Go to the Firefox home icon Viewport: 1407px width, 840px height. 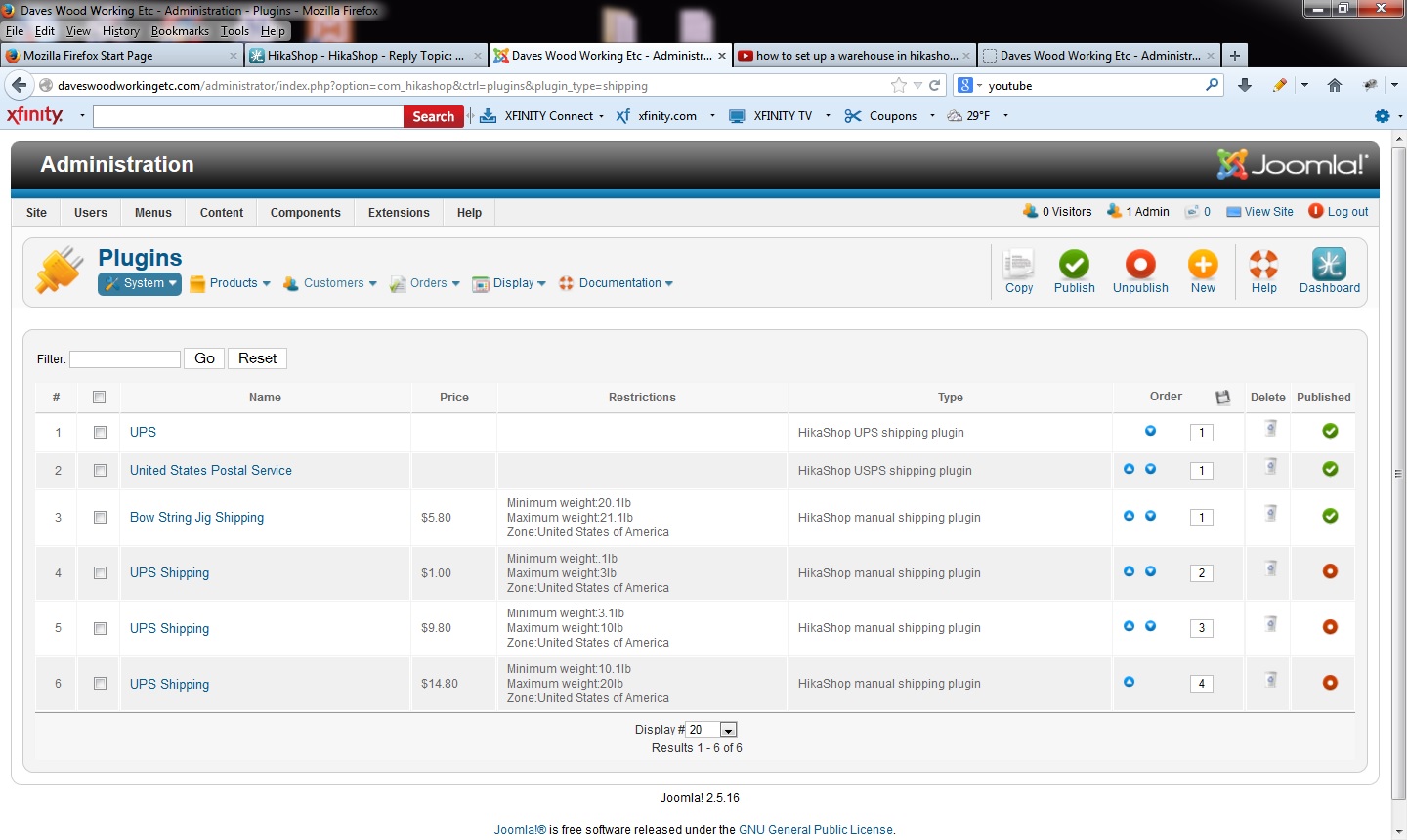click(1335, 85)
